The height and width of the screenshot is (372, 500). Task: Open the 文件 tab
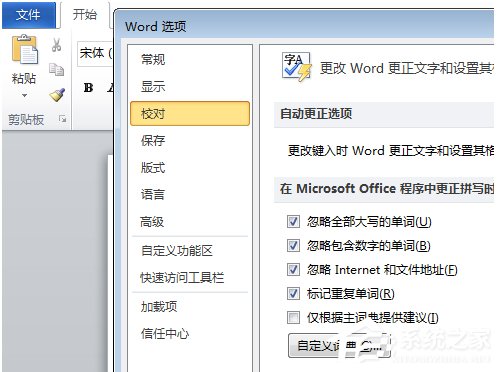click(x=28, y=15)
